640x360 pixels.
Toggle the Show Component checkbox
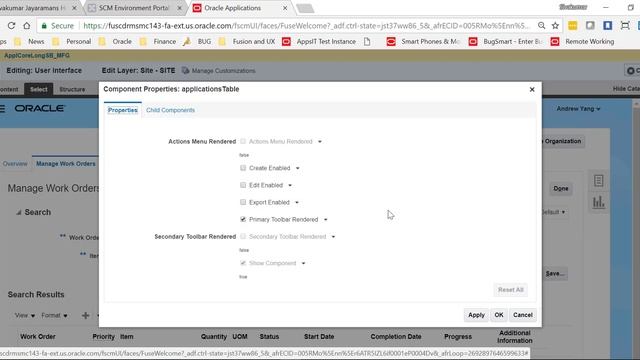(243, 263)
